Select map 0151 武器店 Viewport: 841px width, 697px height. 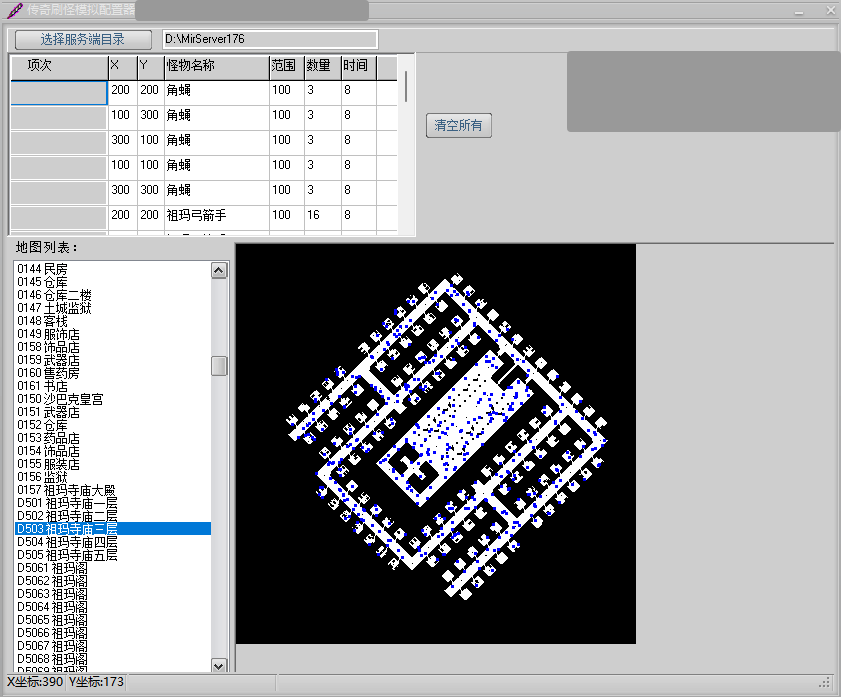(113, 412)
